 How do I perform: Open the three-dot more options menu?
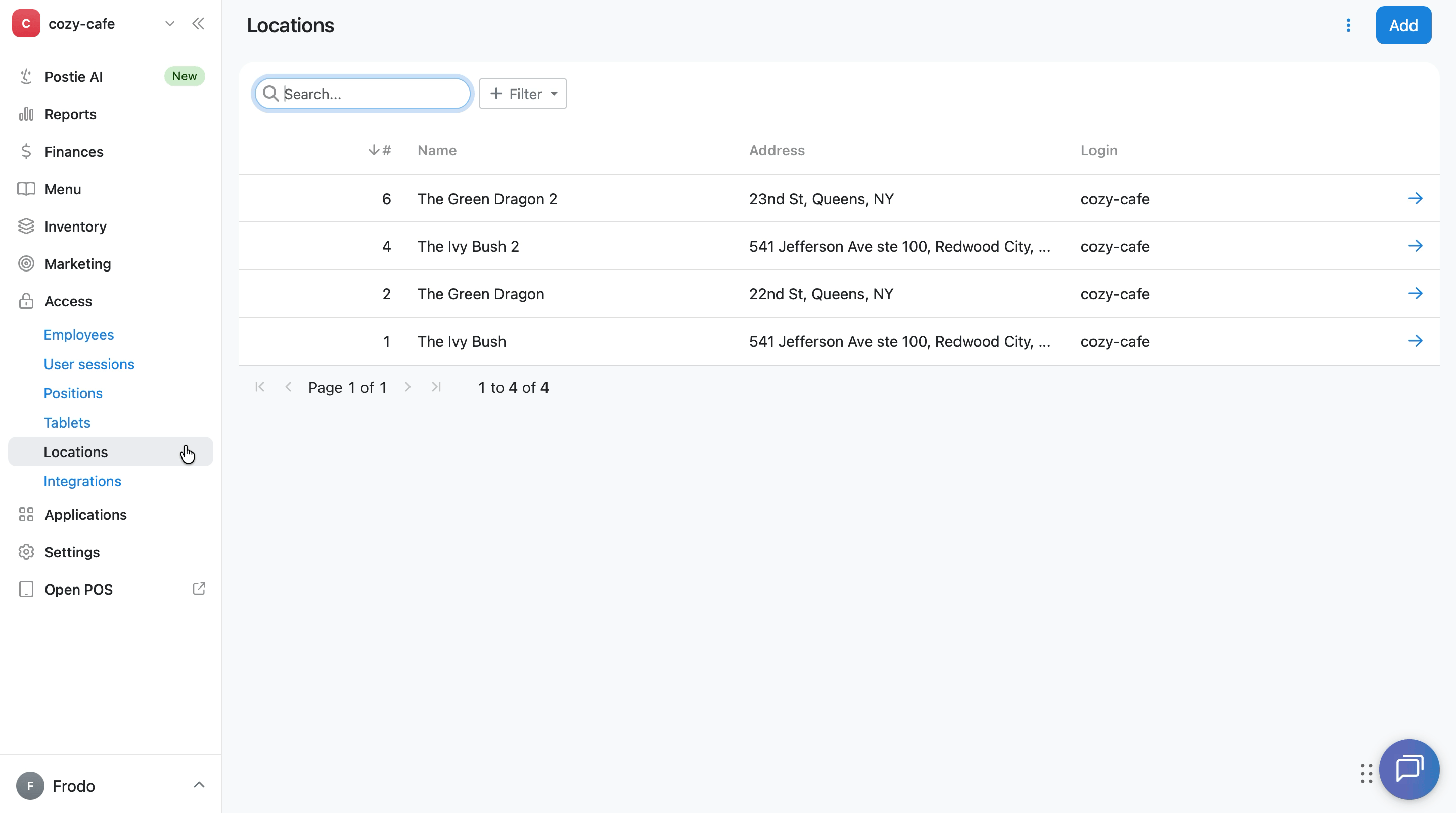[1348, 25]
